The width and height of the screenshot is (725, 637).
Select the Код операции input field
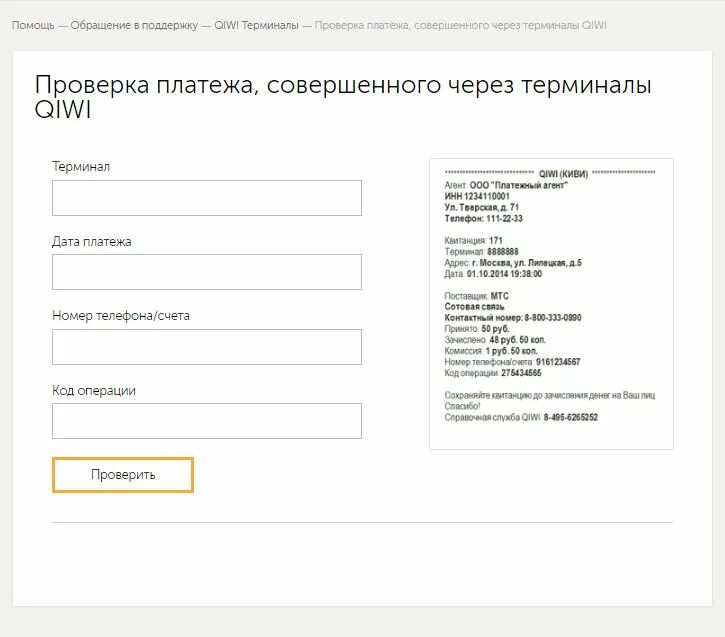tap(207, 421)
